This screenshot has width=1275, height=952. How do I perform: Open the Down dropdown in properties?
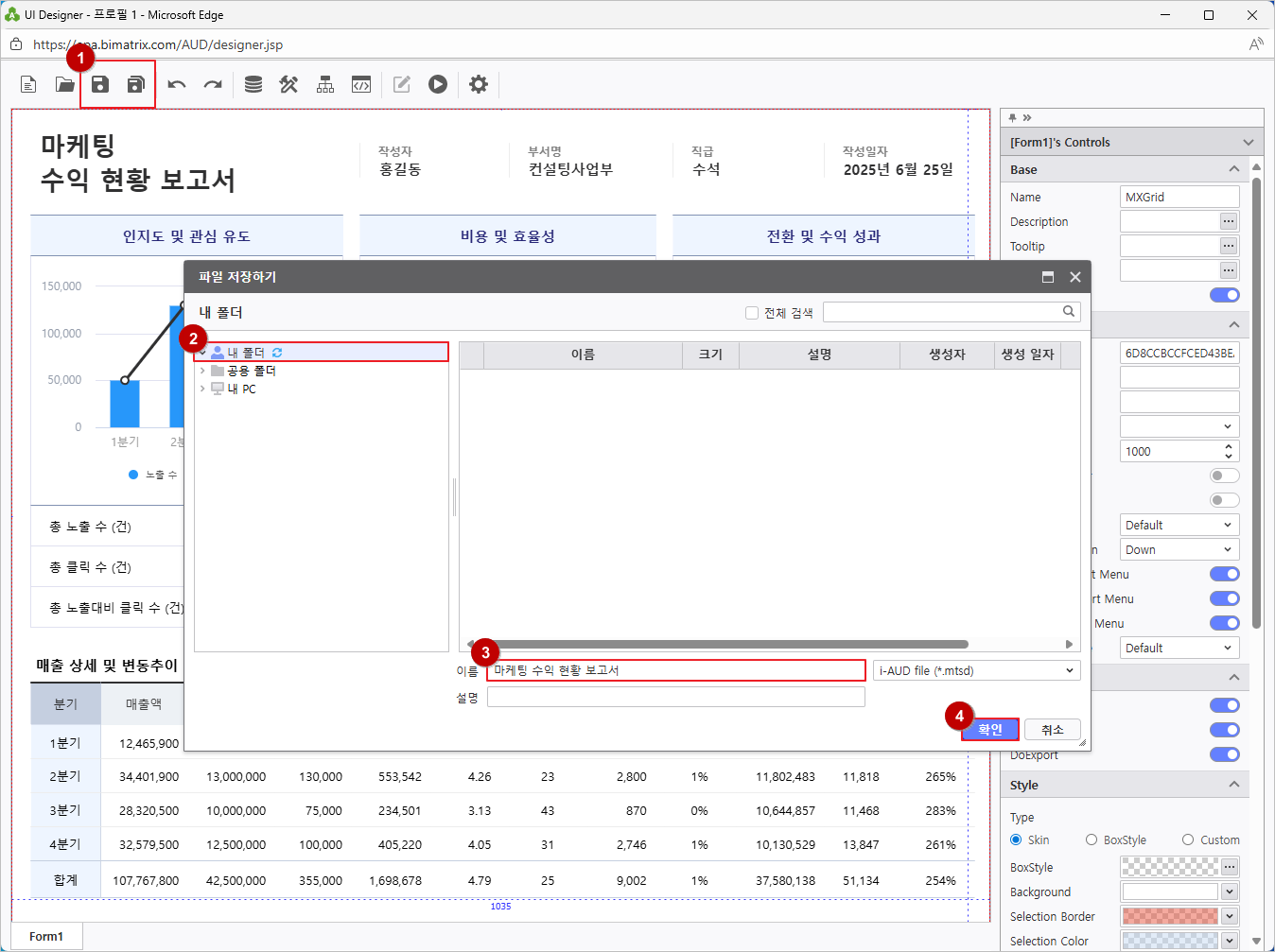pos(1179,550)
